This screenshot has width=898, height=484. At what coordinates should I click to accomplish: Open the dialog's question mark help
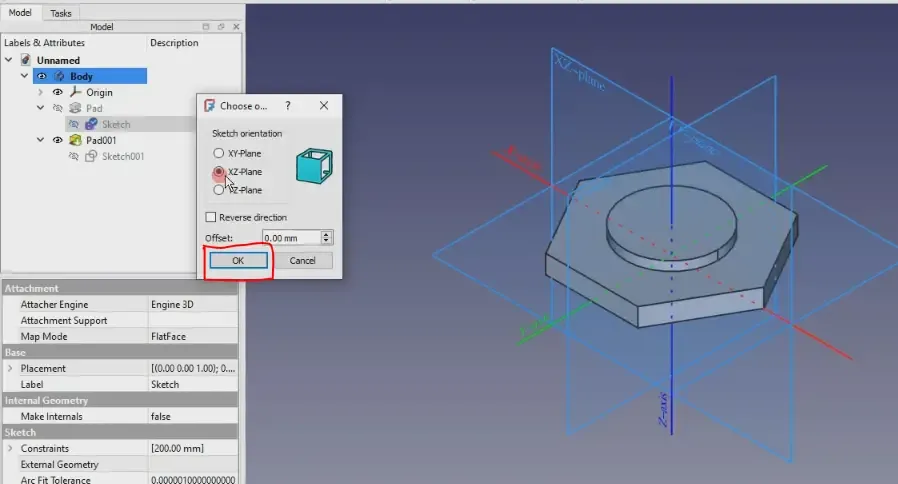288,106
